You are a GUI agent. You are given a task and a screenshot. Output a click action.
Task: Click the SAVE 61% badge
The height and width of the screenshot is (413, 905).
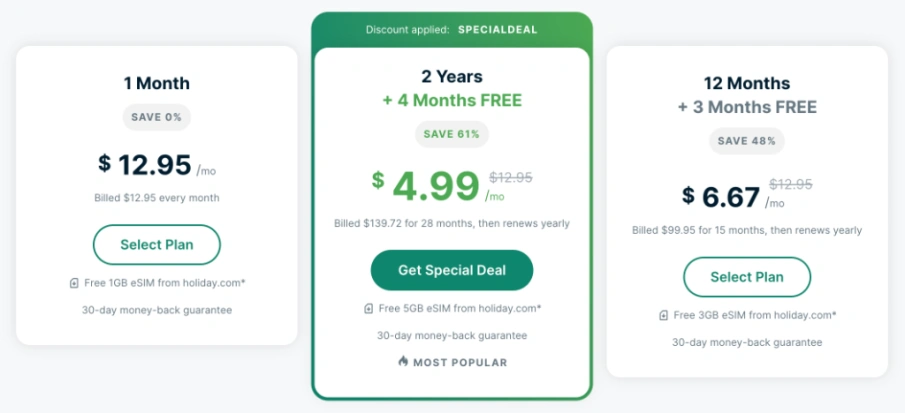[451, 134]
